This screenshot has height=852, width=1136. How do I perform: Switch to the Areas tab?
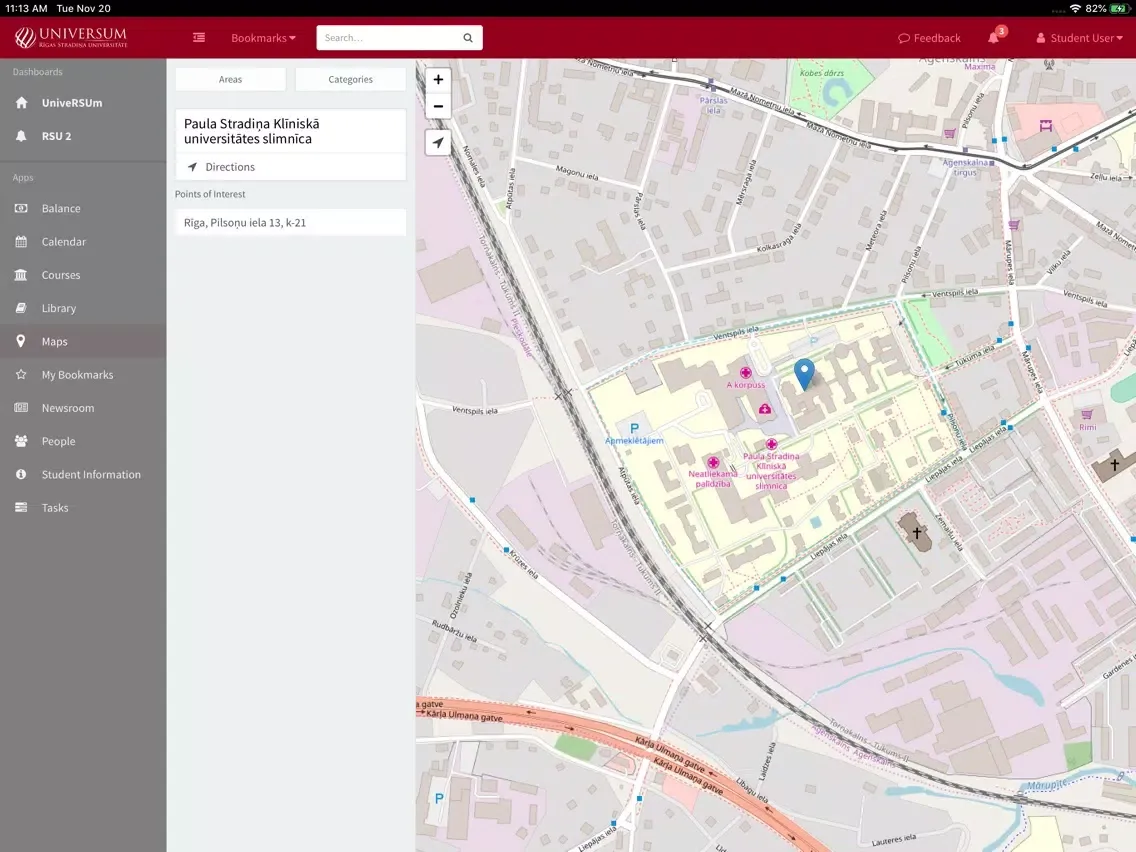(x=230, y=80)
